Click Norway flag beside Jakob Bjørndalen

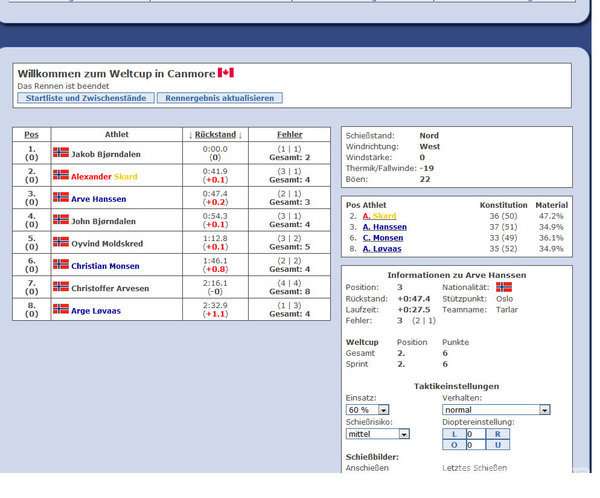point(61,152)
